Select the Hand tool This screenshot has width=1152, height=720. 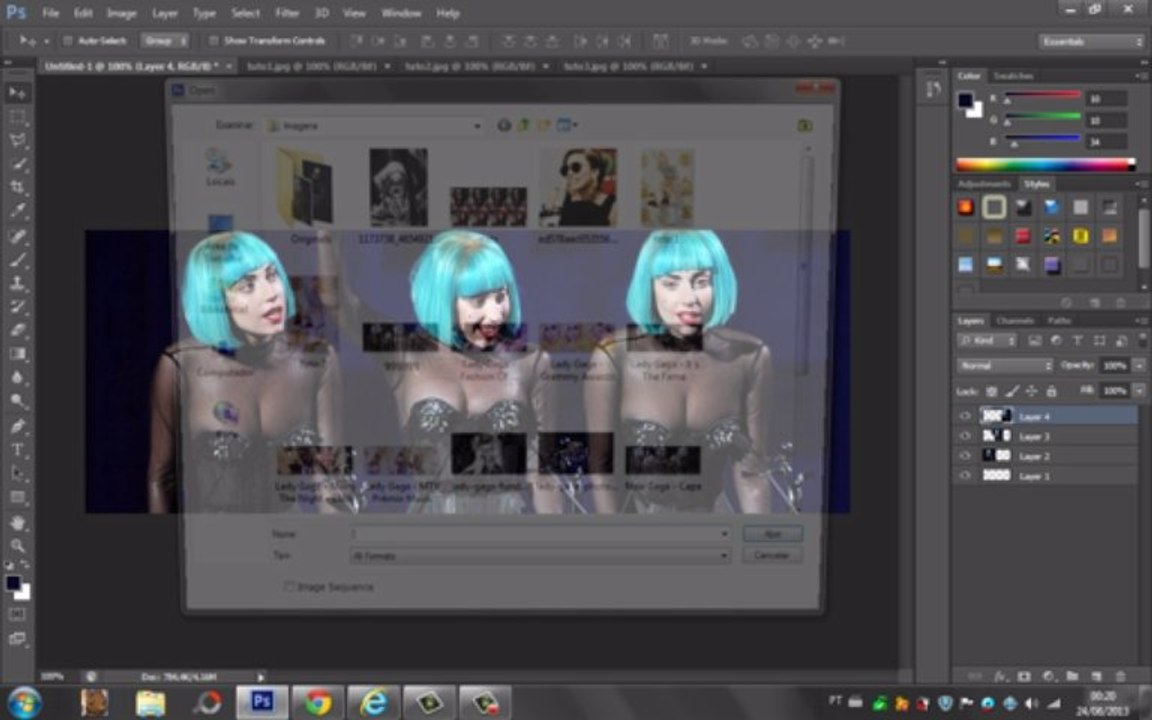pyautogui.click(x=18, y=522)
